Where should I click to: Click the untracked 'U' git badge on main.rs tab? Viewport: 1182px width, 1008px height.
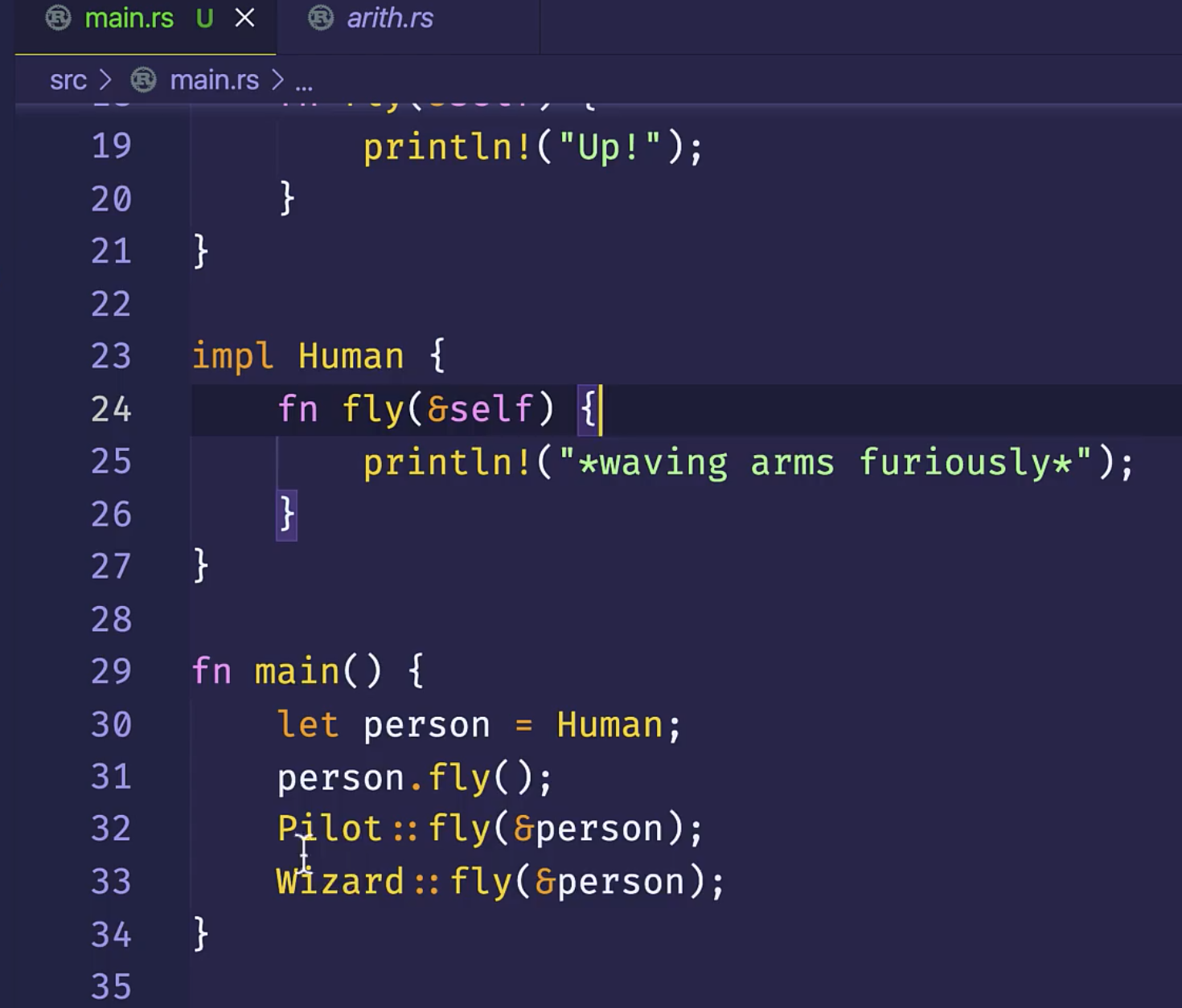click(204, 18)
